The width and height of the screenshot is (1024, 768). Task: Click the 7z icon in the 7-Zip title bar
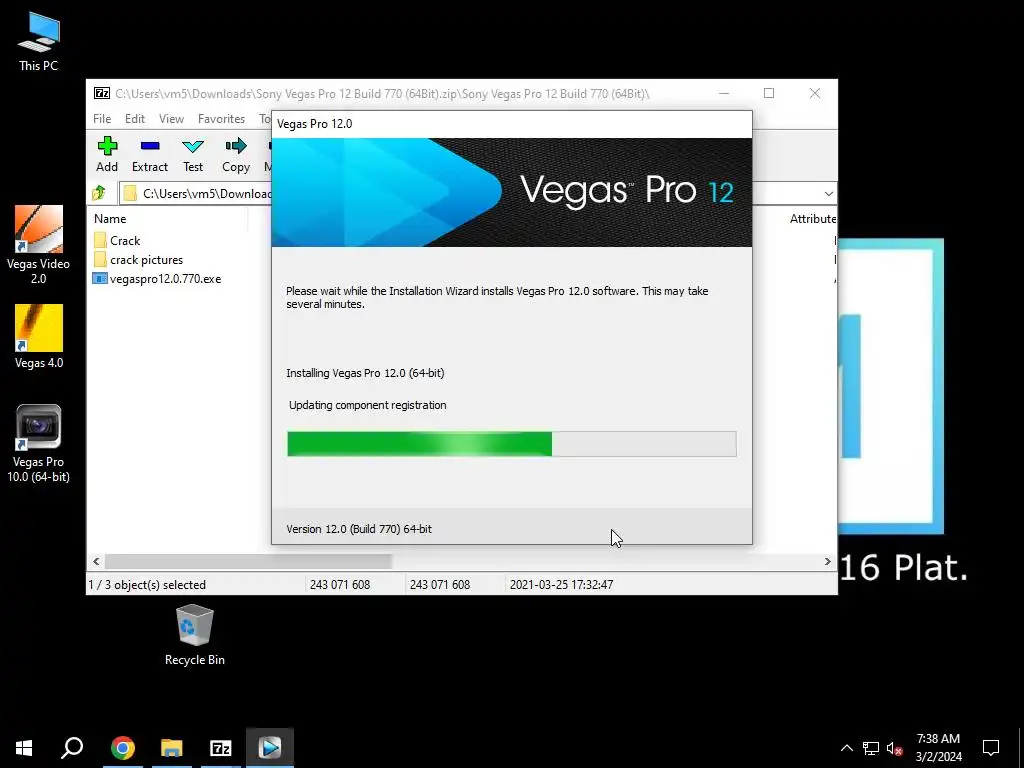(102, 93)
